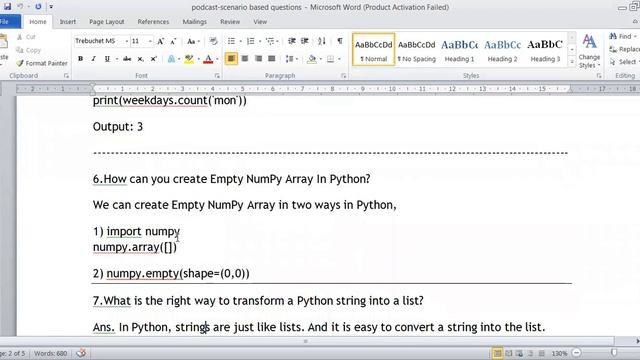
Task: Click the Text Effects icon
Action: tap(171, 59)
